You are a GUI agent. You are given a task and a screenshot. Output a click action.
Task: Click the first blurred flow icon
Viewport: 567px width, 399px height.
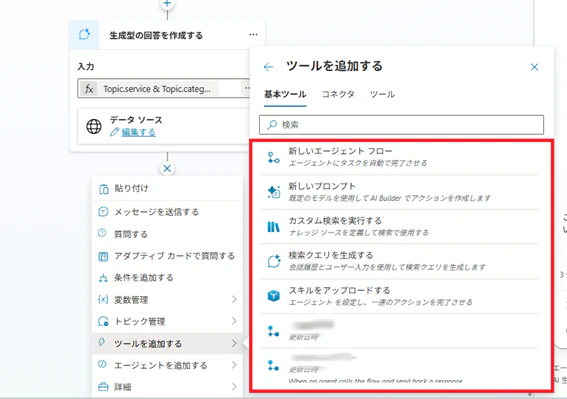(x=273, y=331)
